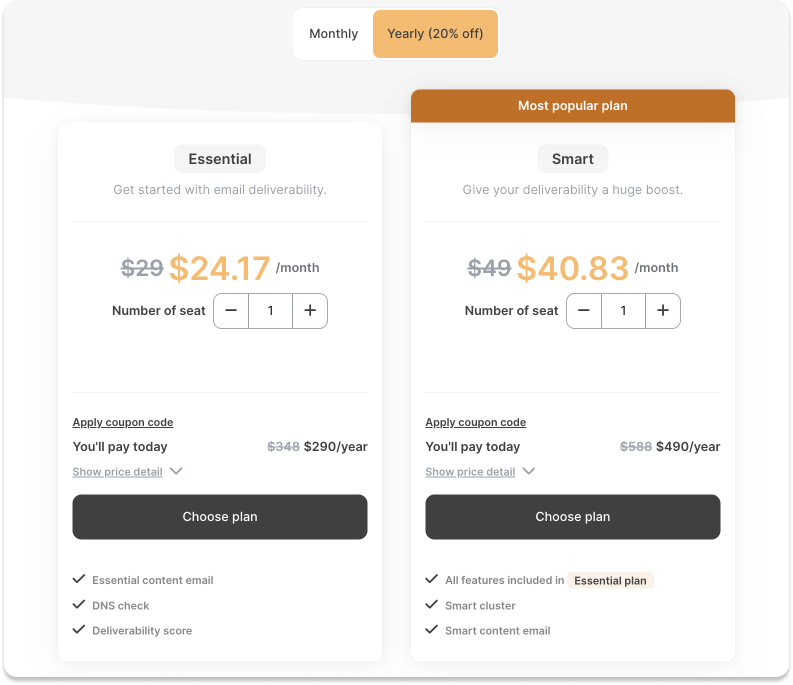Viewport: 793px width, 685px height.
Task: Click the chevron beside Smart price detail
Action: [529, 471]
